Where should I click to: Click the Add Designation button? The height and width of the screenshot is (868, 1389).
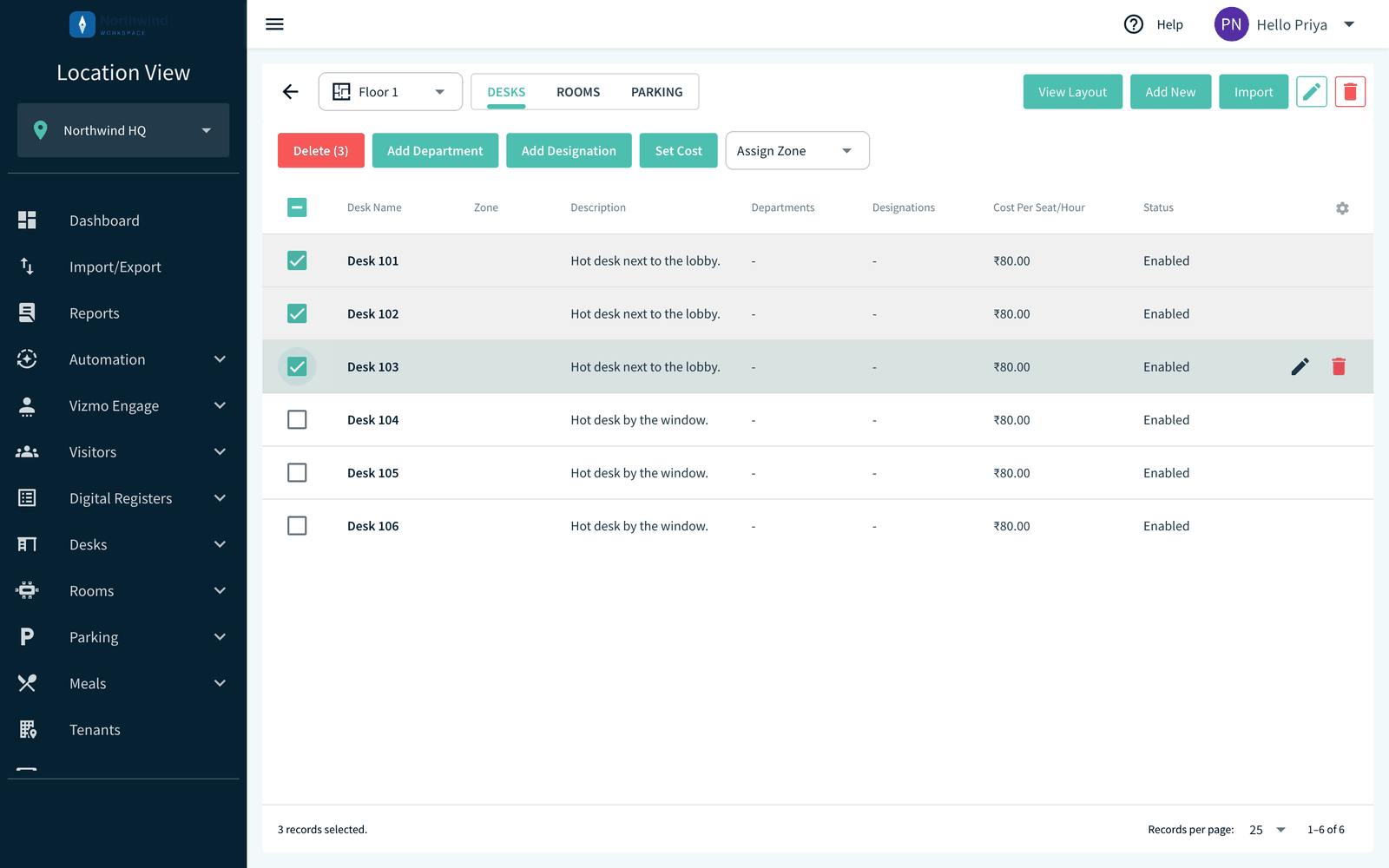pyautogui.click(x=569, y=151)
